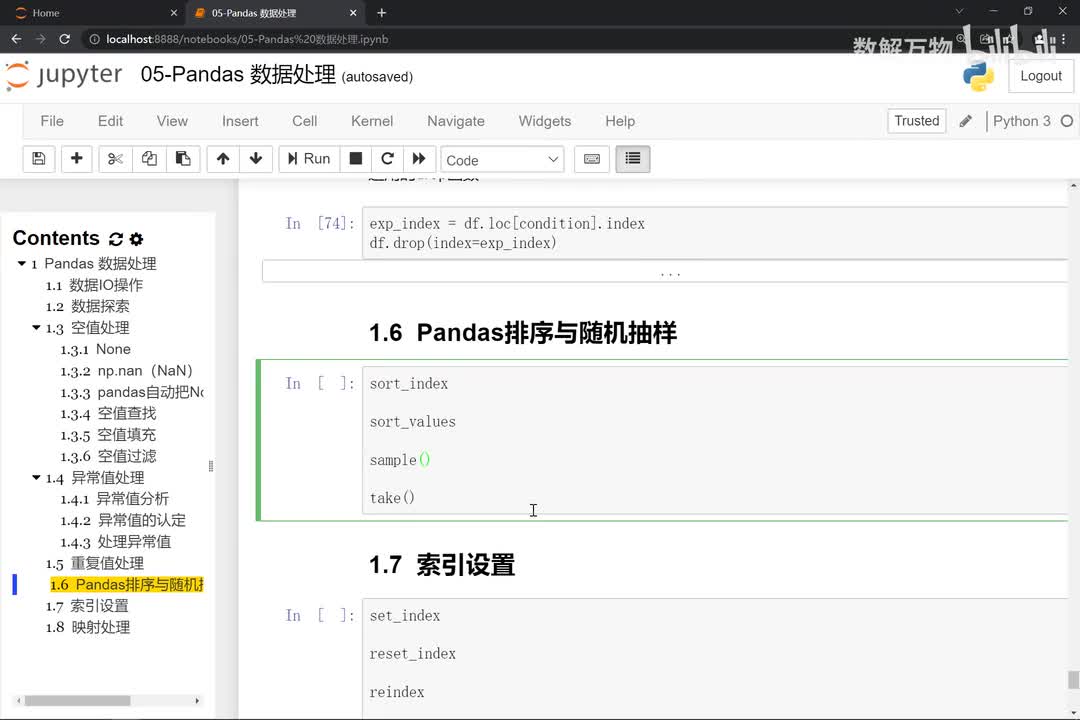The height and width of the screenshot is (720, 1080).
Task: Click the pencil edit icon near Trusted
Action: coord(966,121)
